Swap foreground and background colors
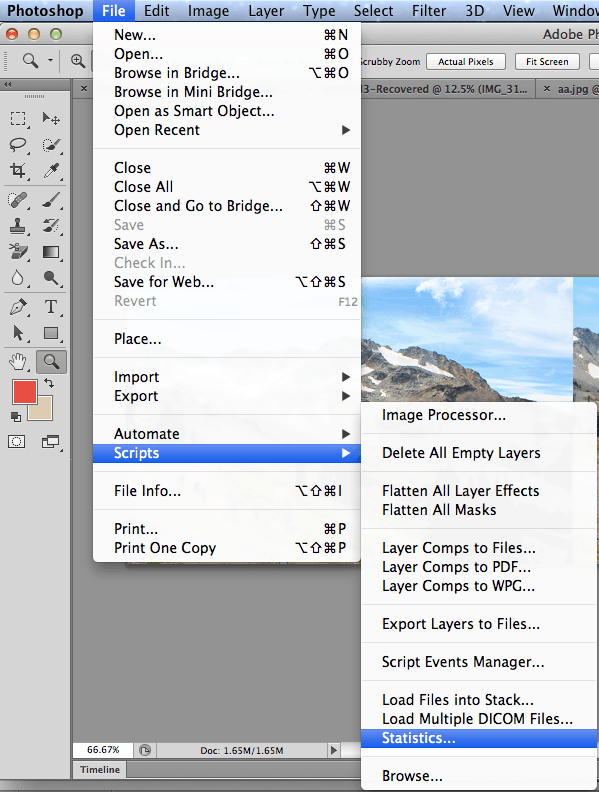This screenshot has width=599, height=792. [49, 384]
